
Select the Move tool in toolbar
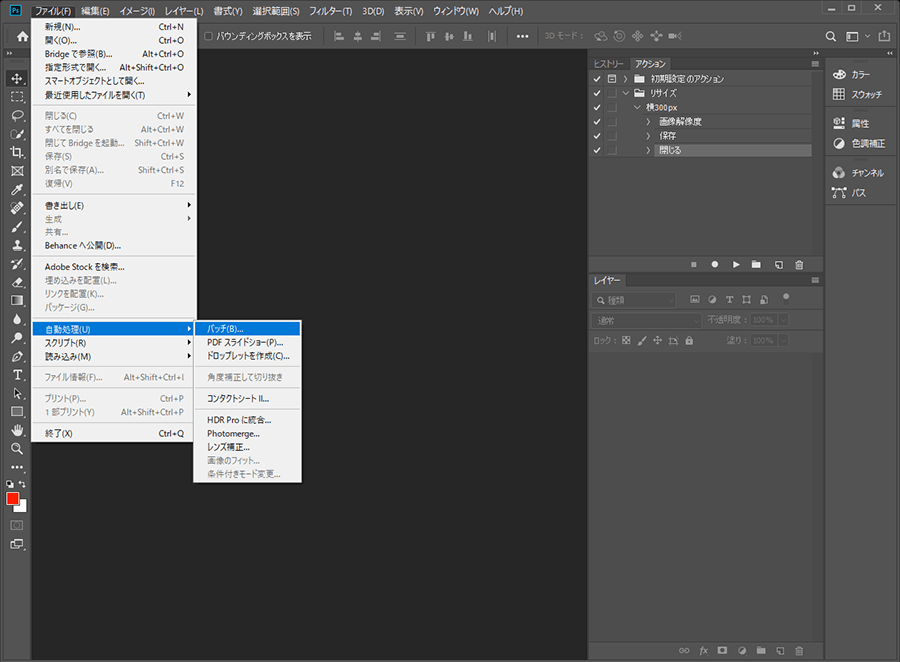(x=17, y=78)
